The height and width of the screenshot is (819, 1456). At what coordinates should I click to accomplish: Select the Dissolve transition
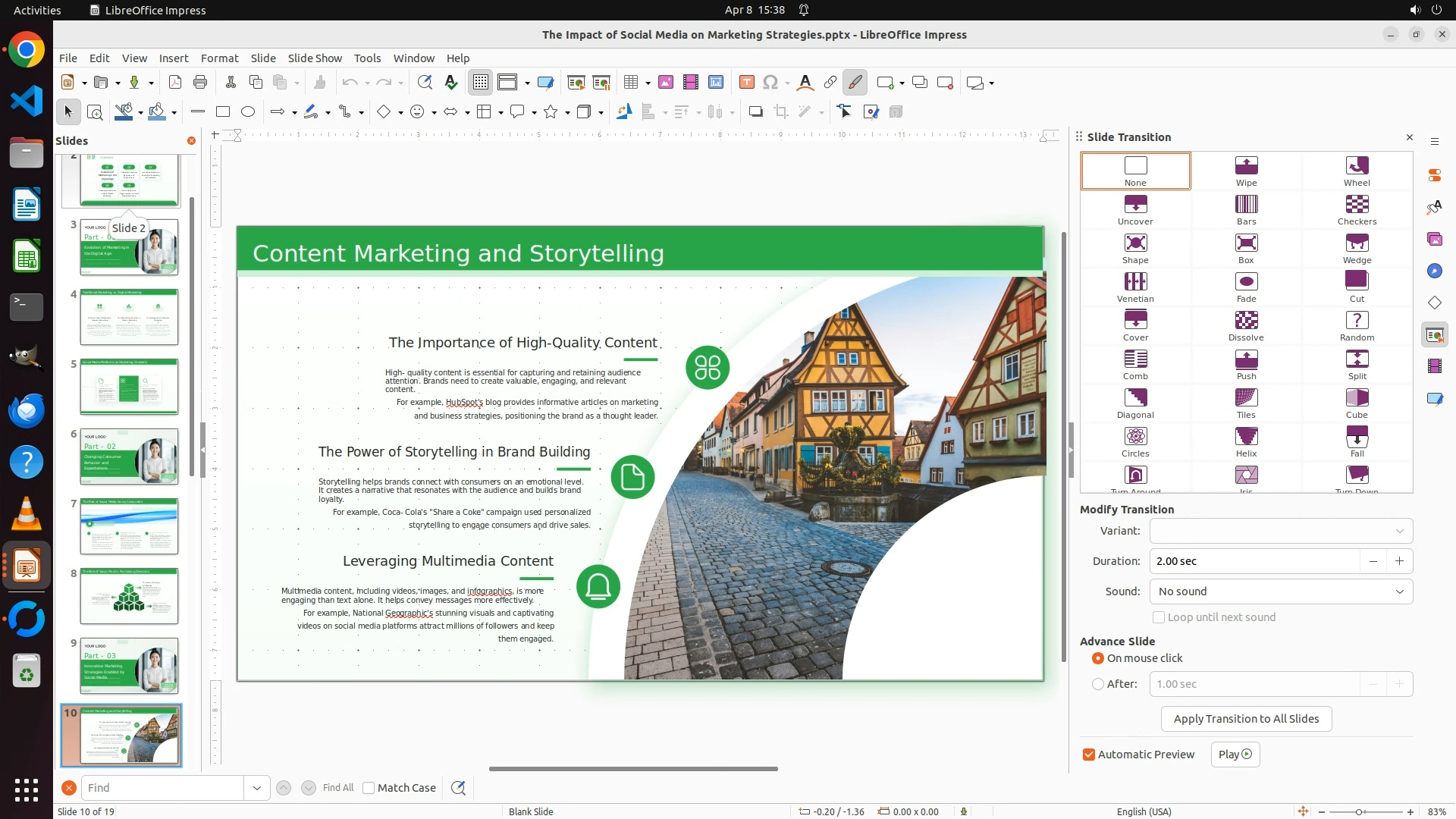(1246, 326)
